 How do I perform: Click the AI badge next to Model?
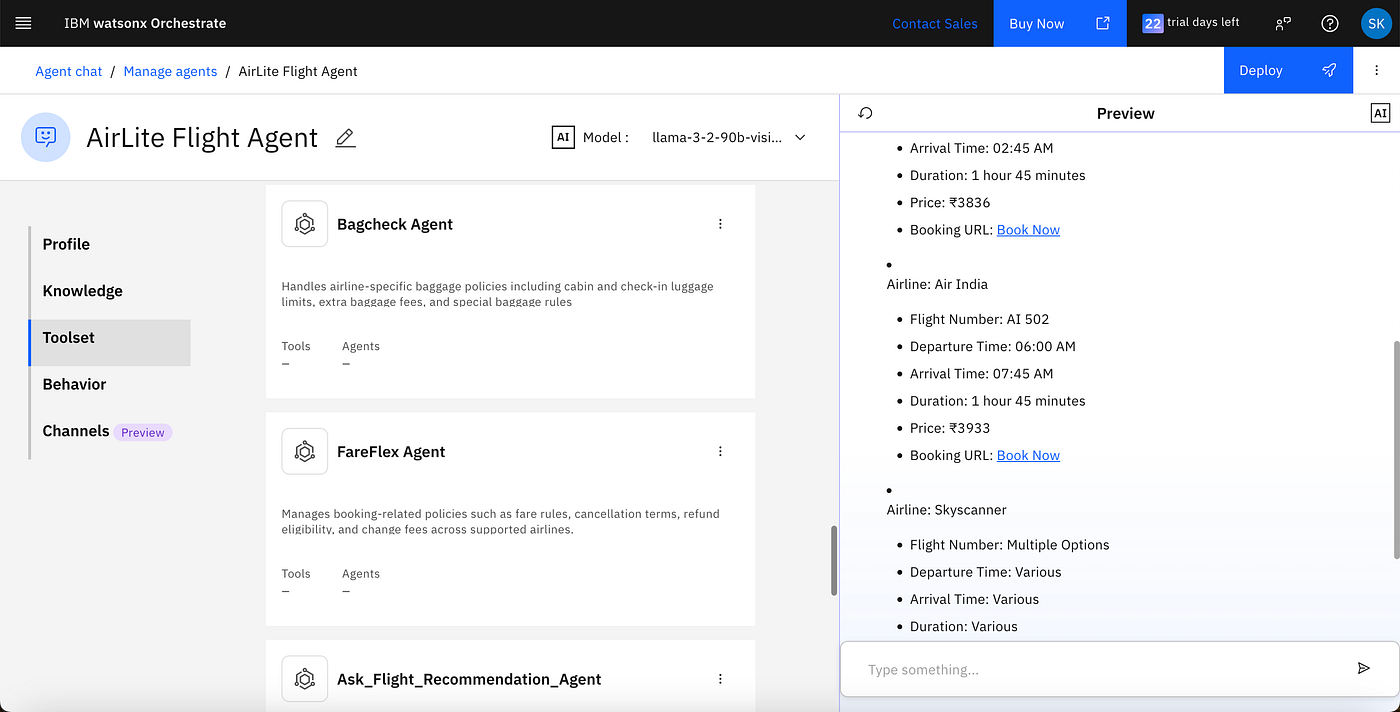point(563,137)
